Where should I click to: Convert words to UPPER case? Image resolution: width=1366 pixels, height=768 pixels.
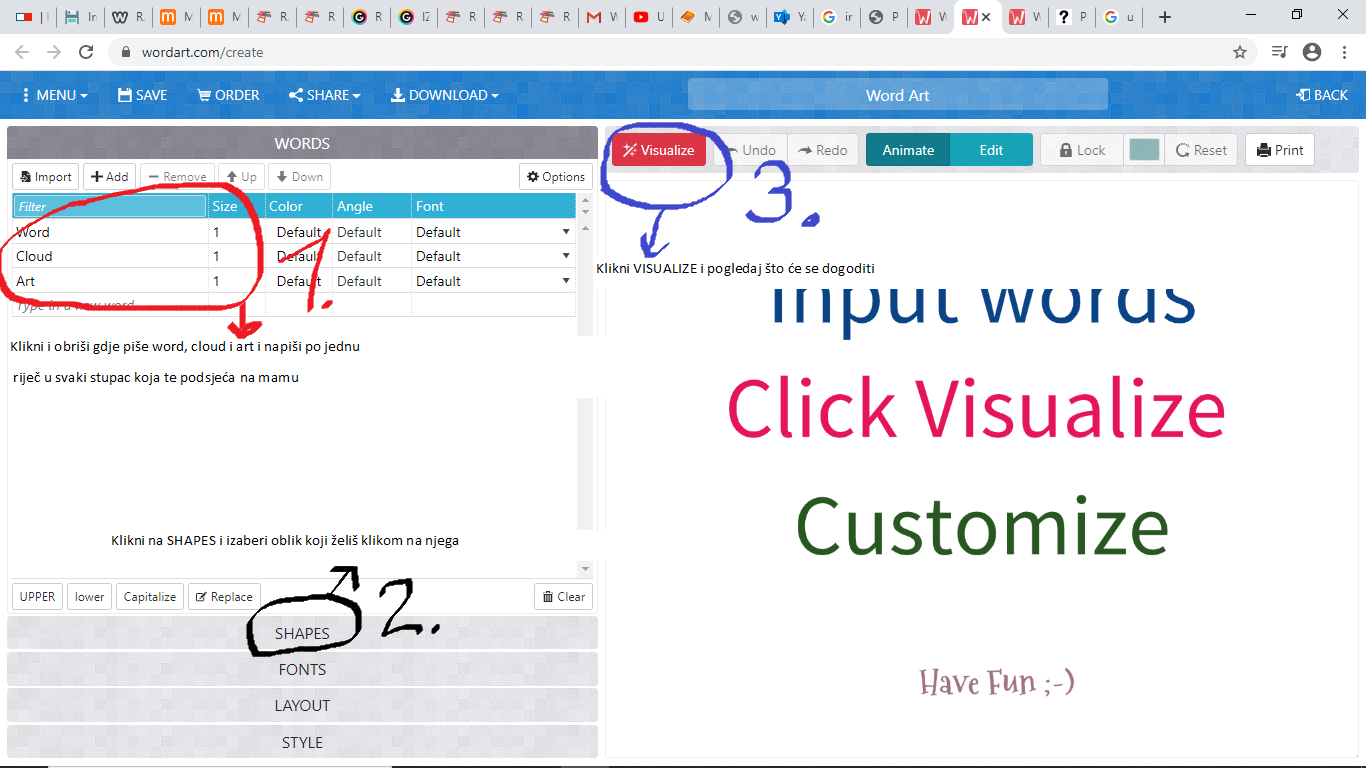point(38,597)
